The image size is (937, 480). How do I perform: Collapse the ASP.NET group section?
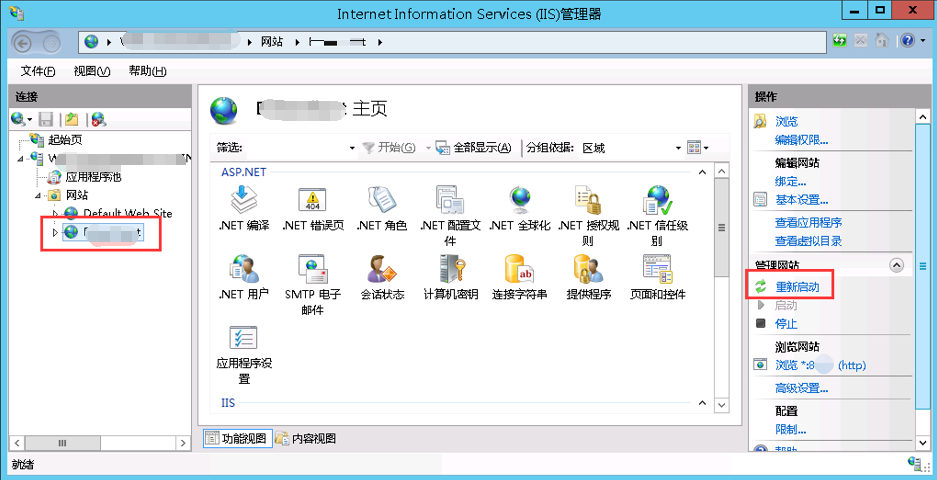pos(703,172)
